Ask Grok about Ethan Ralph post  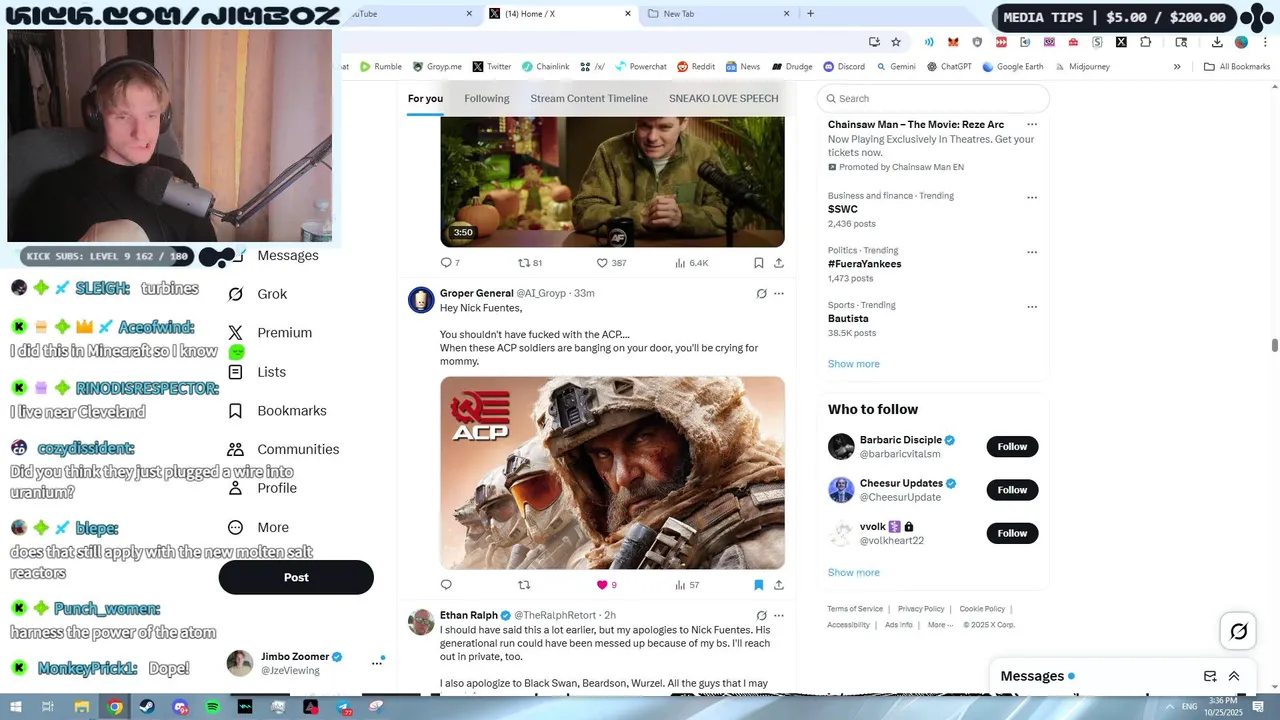[x=761, y=615]
